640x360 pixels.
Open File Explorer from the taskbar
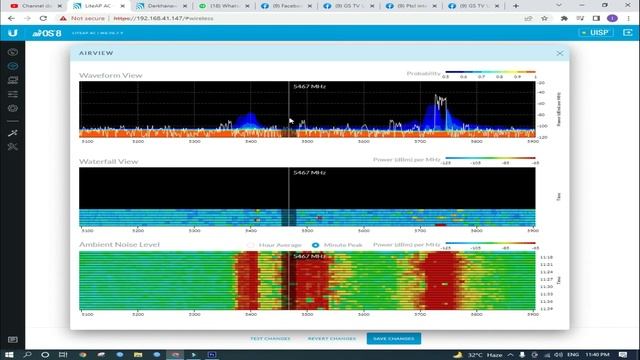coord(138,355)
